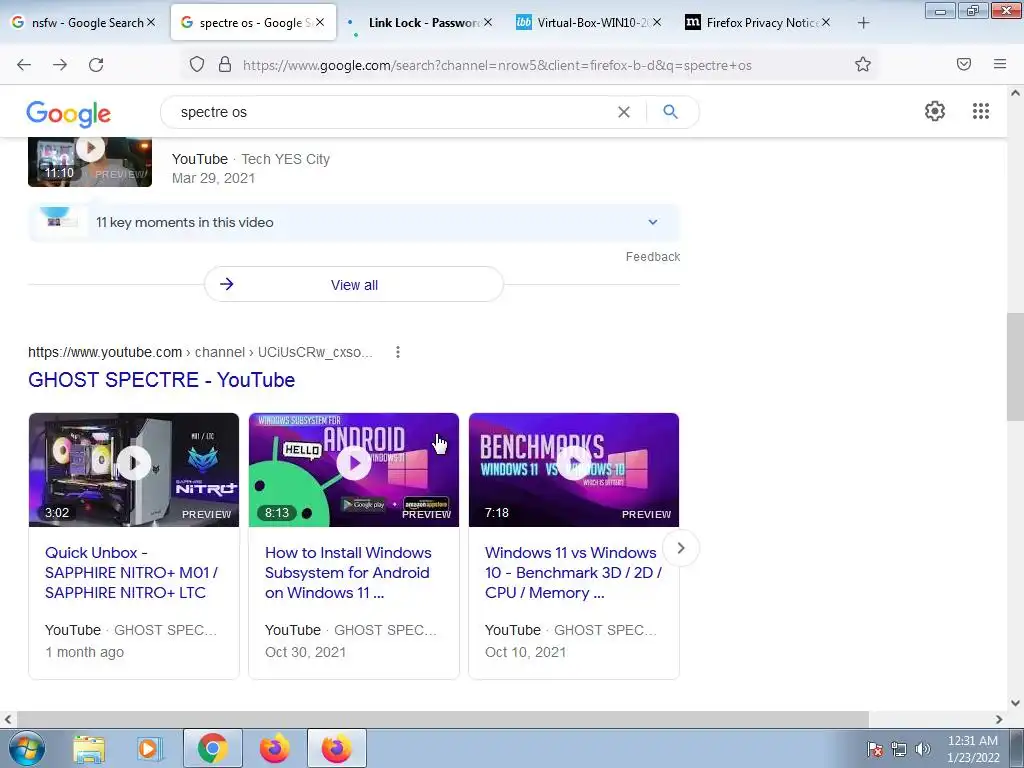This screenshot has height=768, width=1024.
Task: Open the Action Center flag icon
Action: pyautogui.click(x=875, y=750)
